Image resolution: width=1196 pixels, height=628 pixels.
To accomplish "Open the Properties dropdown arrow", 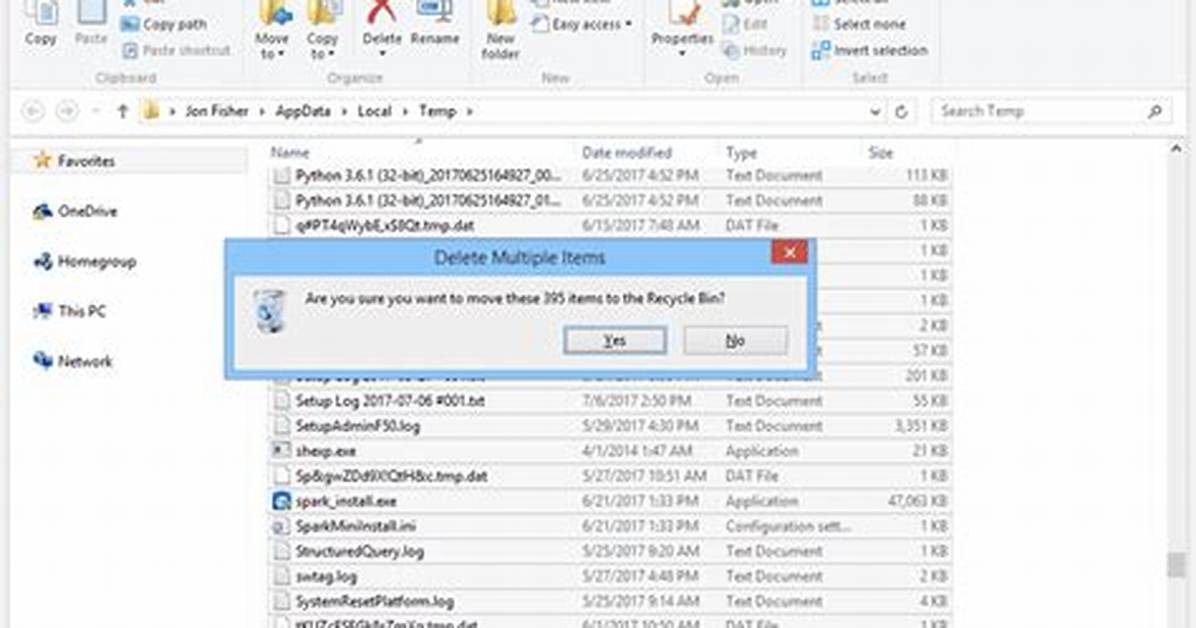I will point(682,54).
